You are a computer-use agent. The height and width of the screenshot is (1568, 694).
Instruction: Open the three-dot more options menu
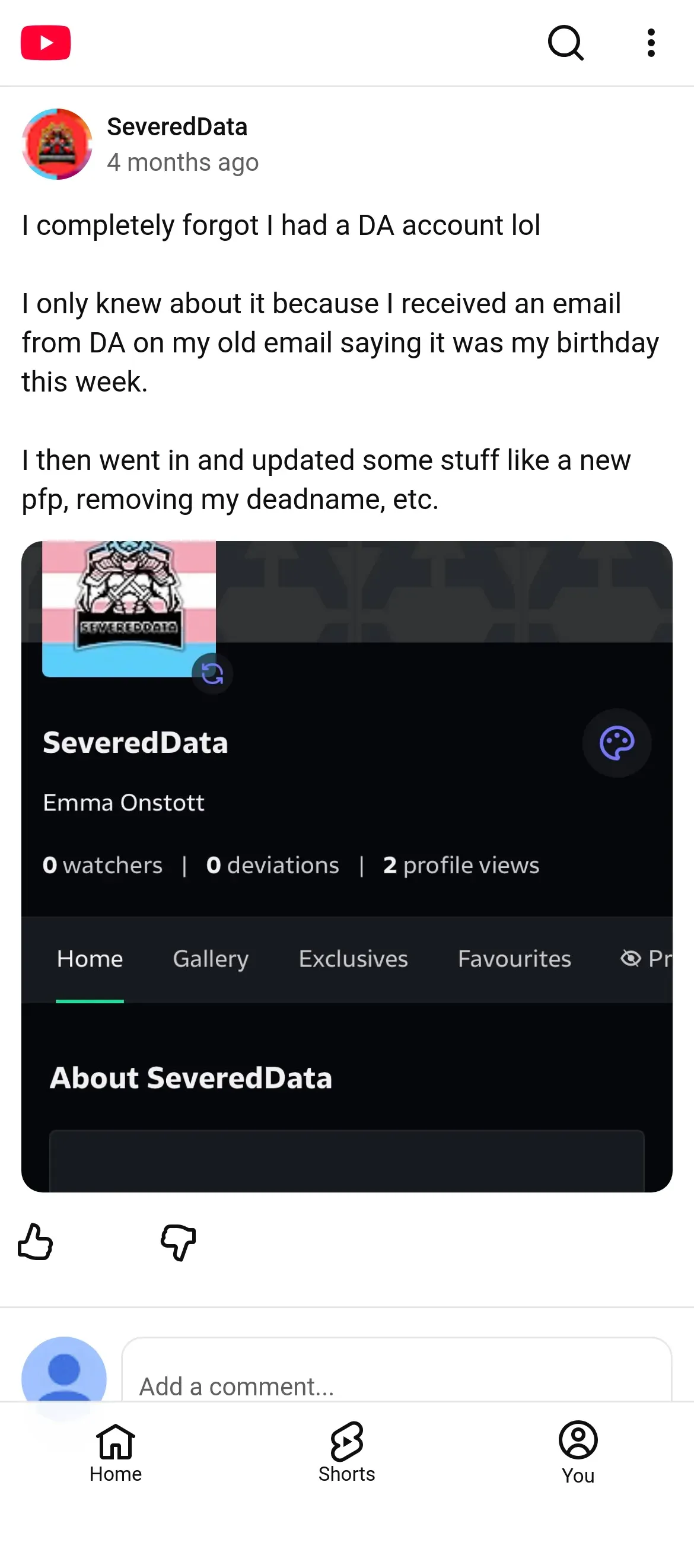click(x=651, y=43)
